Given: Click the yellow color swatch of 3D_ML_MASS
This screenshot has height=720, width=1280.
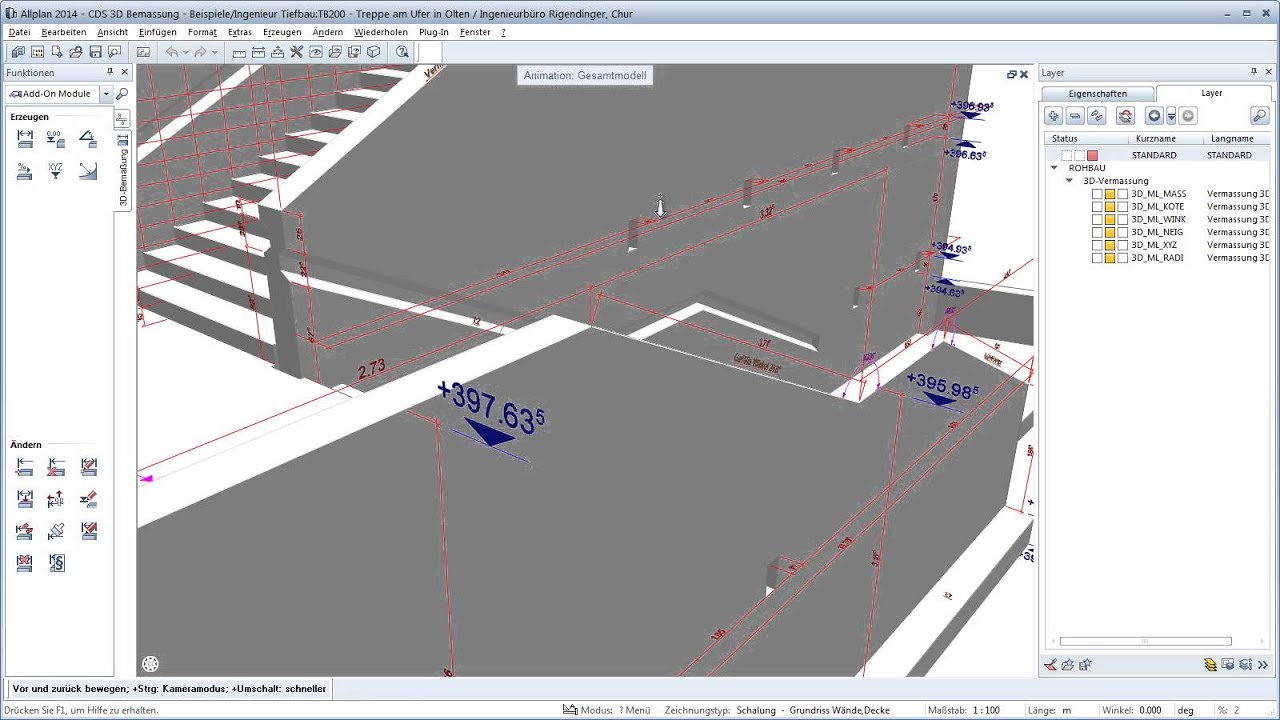Looking at the screenshot, I should click(1110, 194).
